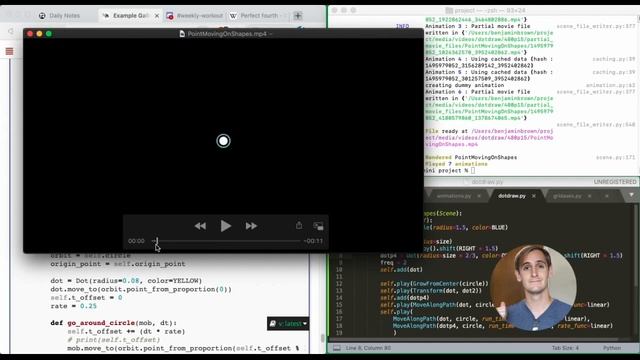Click the white dot in the video frame
640x360 pixels.
point(223,141)
